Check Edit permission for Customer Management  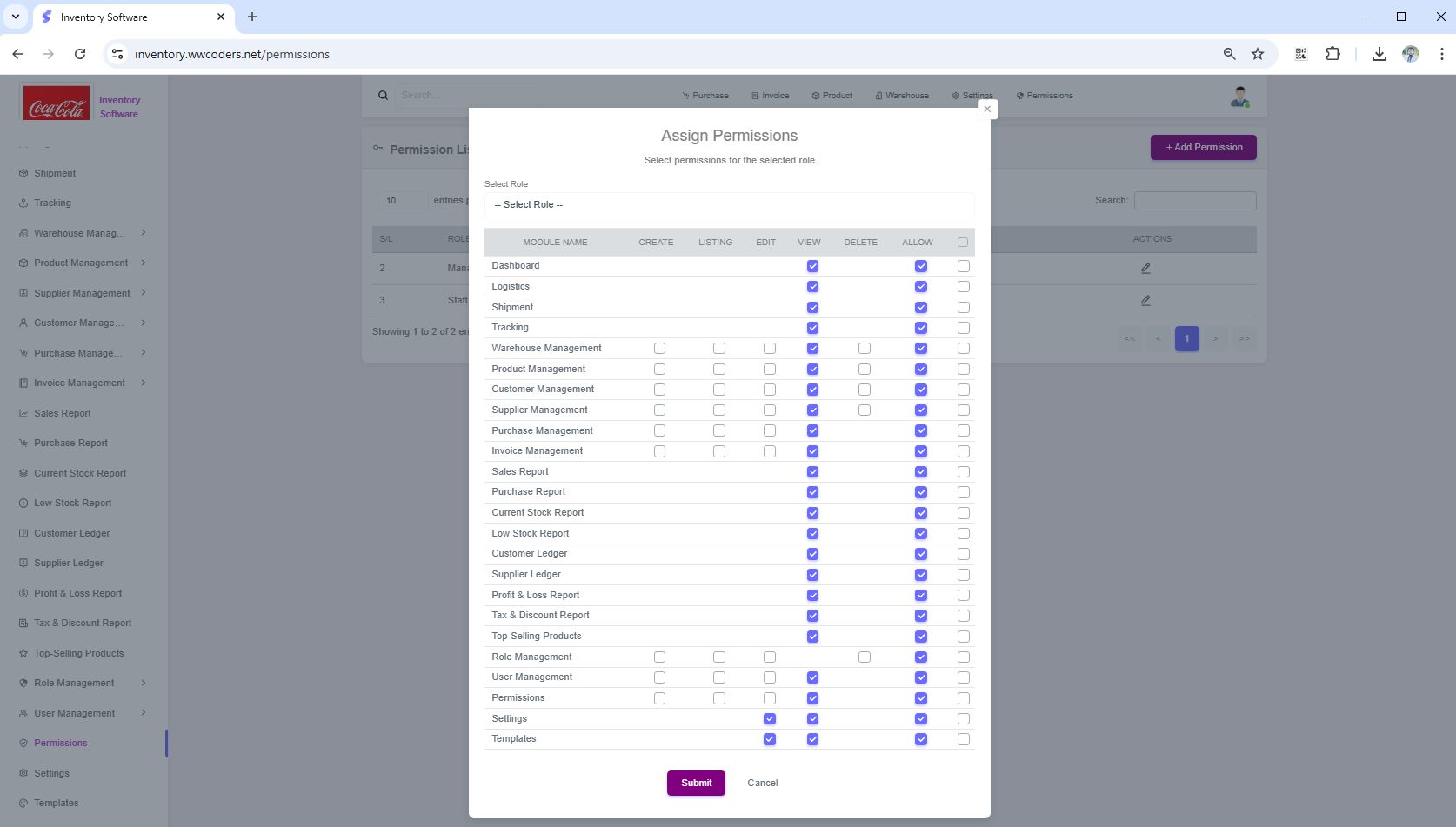[x=769, y=390]
